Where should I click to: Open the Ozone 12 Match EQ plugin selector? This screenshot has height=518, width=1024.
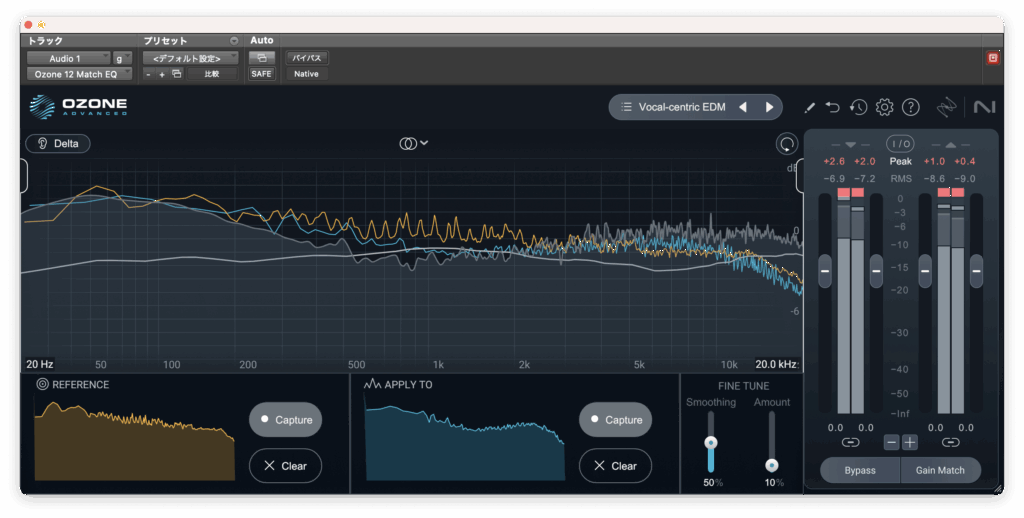(78, 74)
